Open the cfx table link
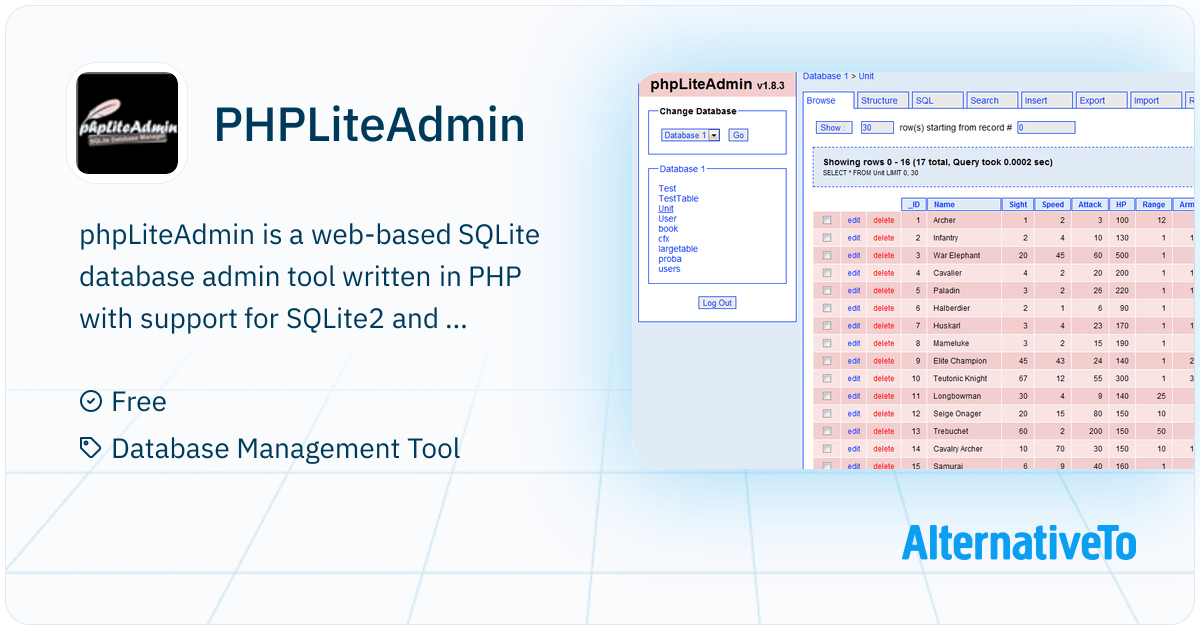The image size is (1200, 630). pos(664,239)
